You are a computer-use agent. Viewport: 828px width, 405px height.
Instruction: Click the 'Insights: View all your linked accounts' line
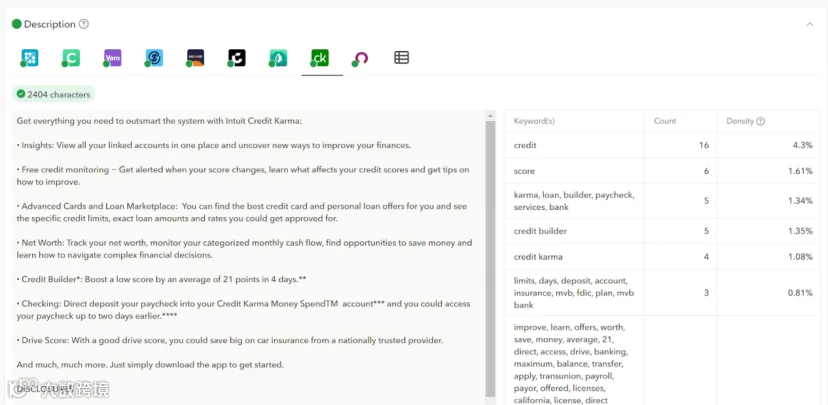click(213, 145)
